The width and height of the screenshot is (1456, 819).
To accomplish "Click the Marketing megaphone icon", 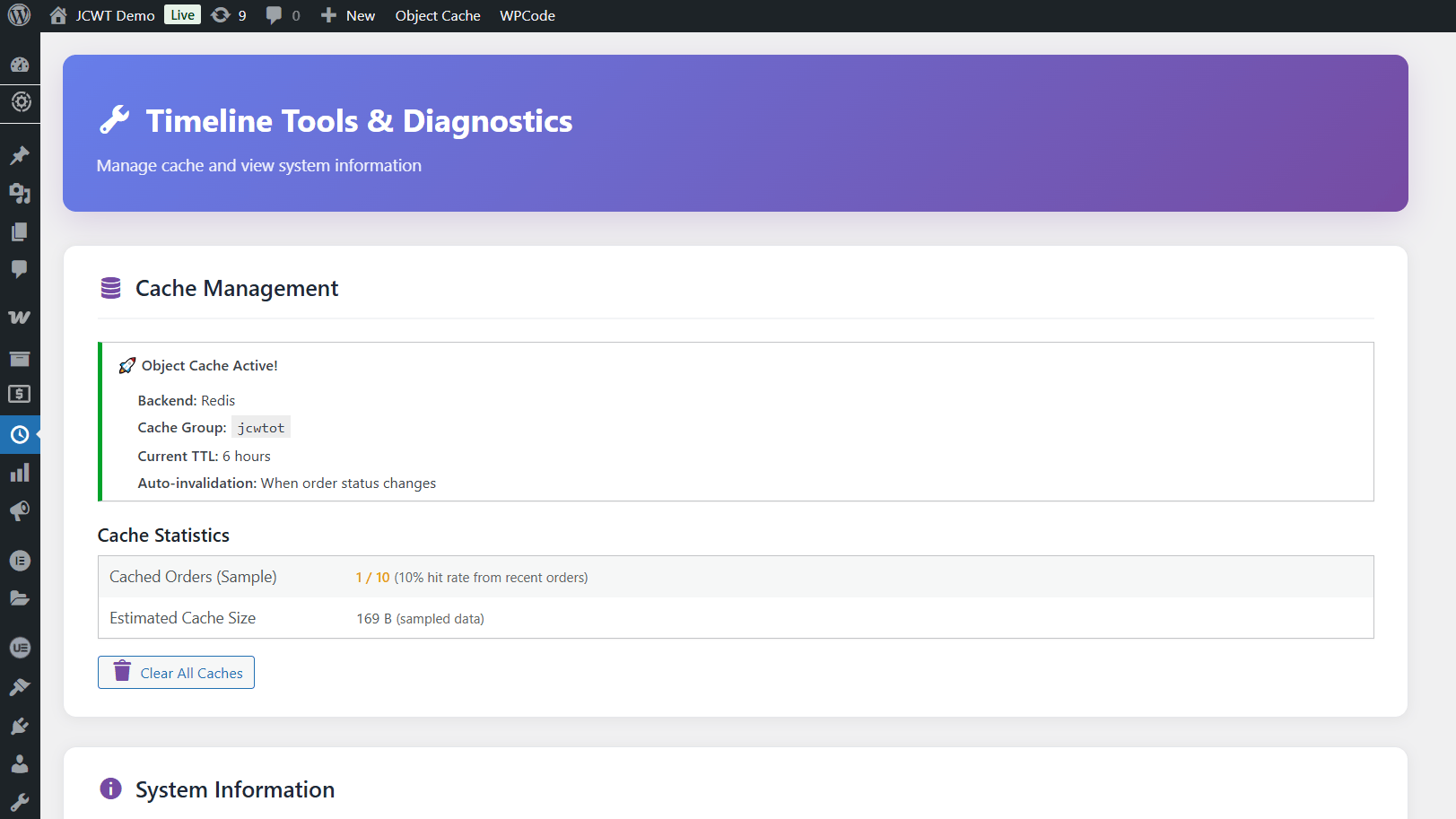I will point(20,511).
